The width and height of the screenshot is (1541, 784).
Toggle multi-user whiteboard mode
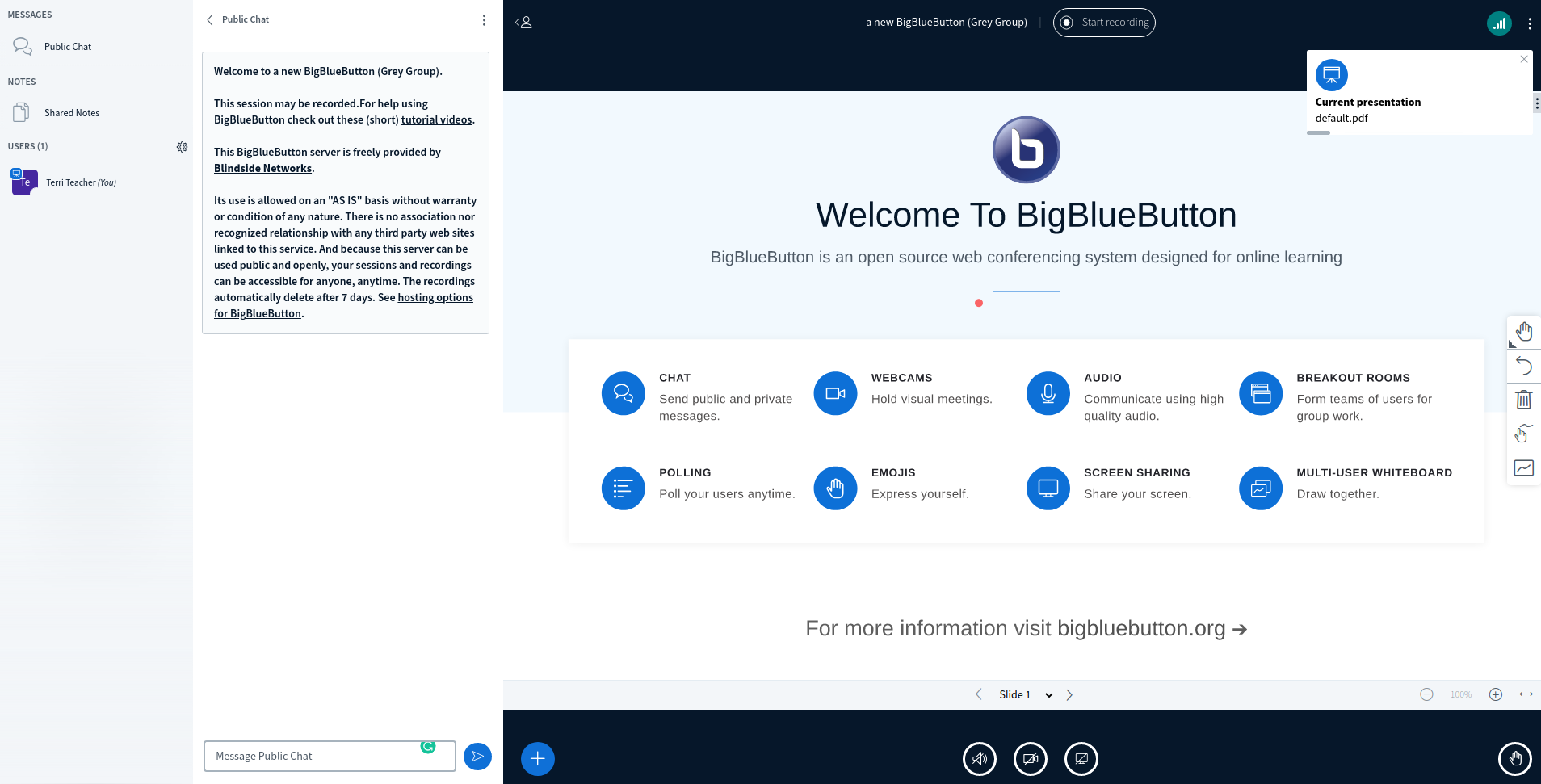(1524, 467)
